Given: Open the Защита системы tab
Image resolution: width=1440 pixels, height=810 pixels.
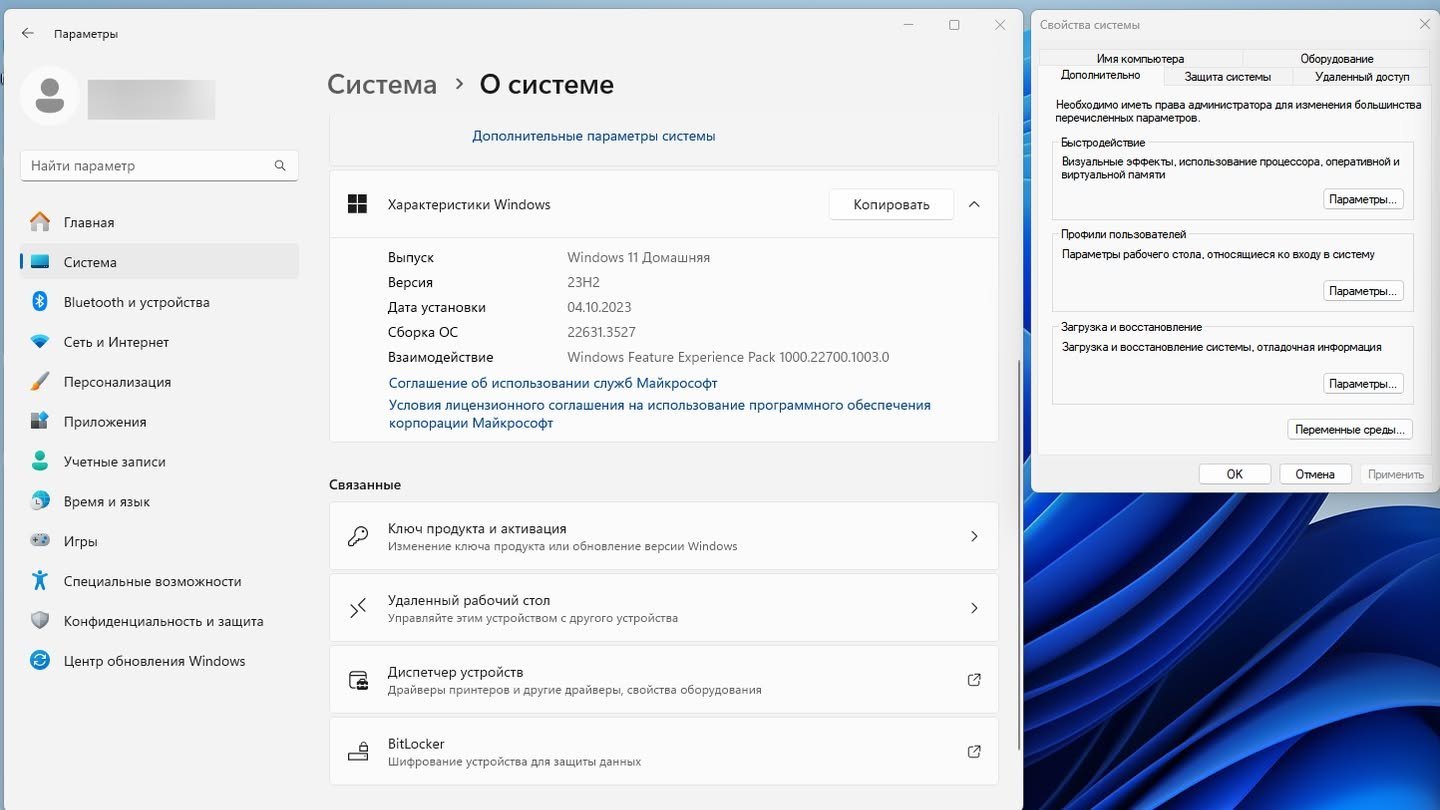Looking at the screenshot, I should click(1227, 77).
